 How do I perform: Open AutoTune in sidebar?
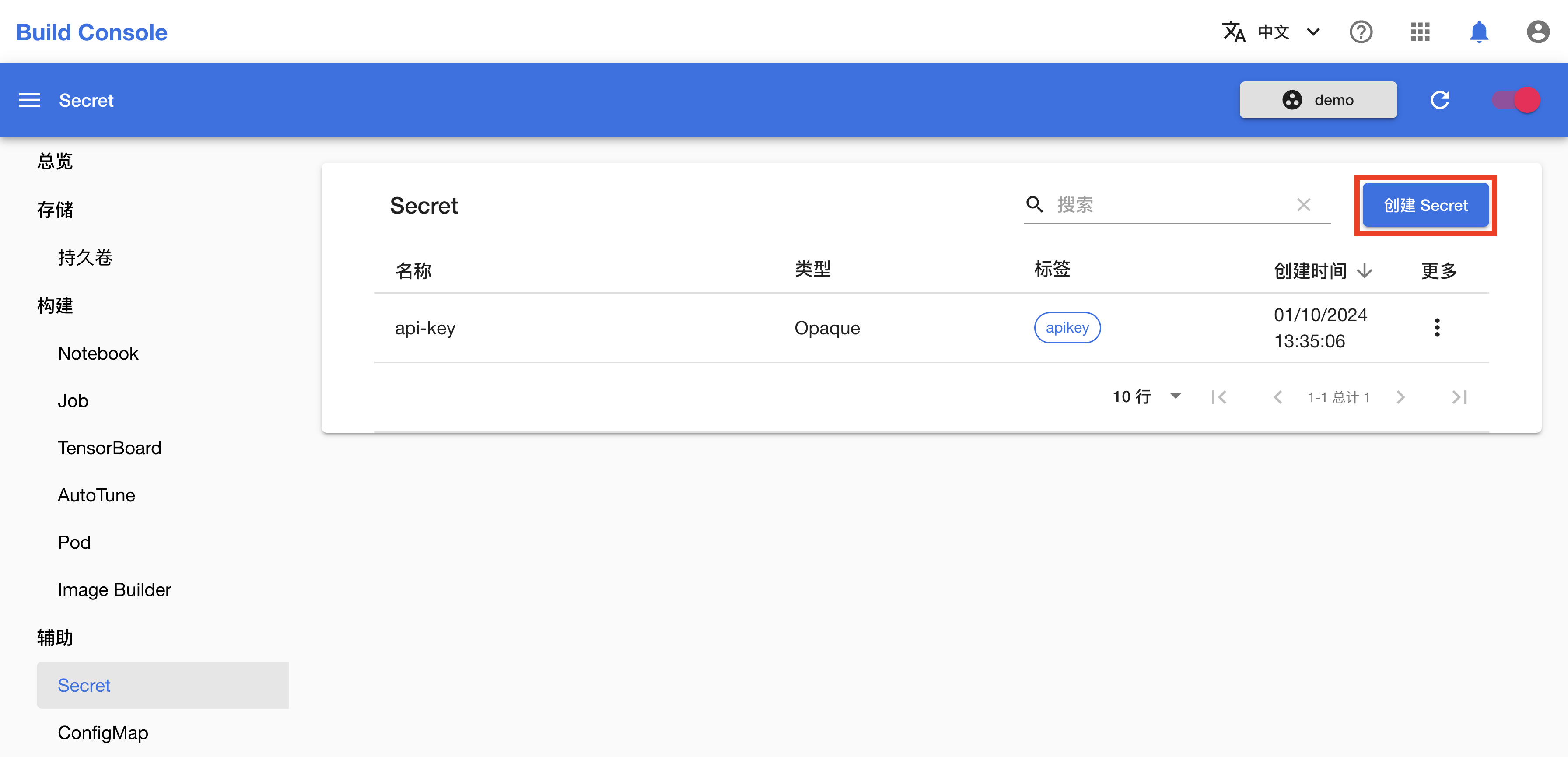[x=96, y=495]
